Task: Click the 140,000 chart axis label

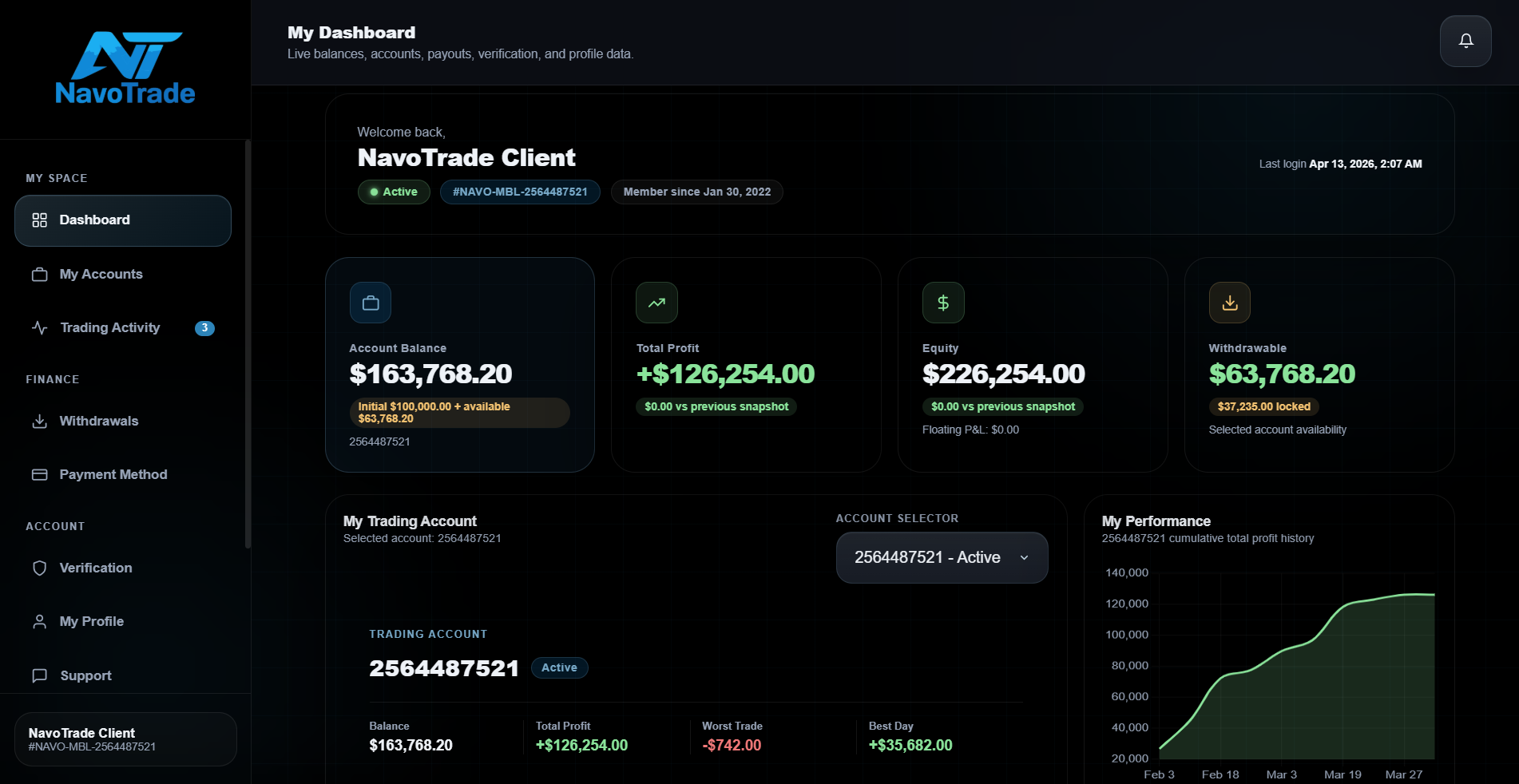Action: (1126, 572)
